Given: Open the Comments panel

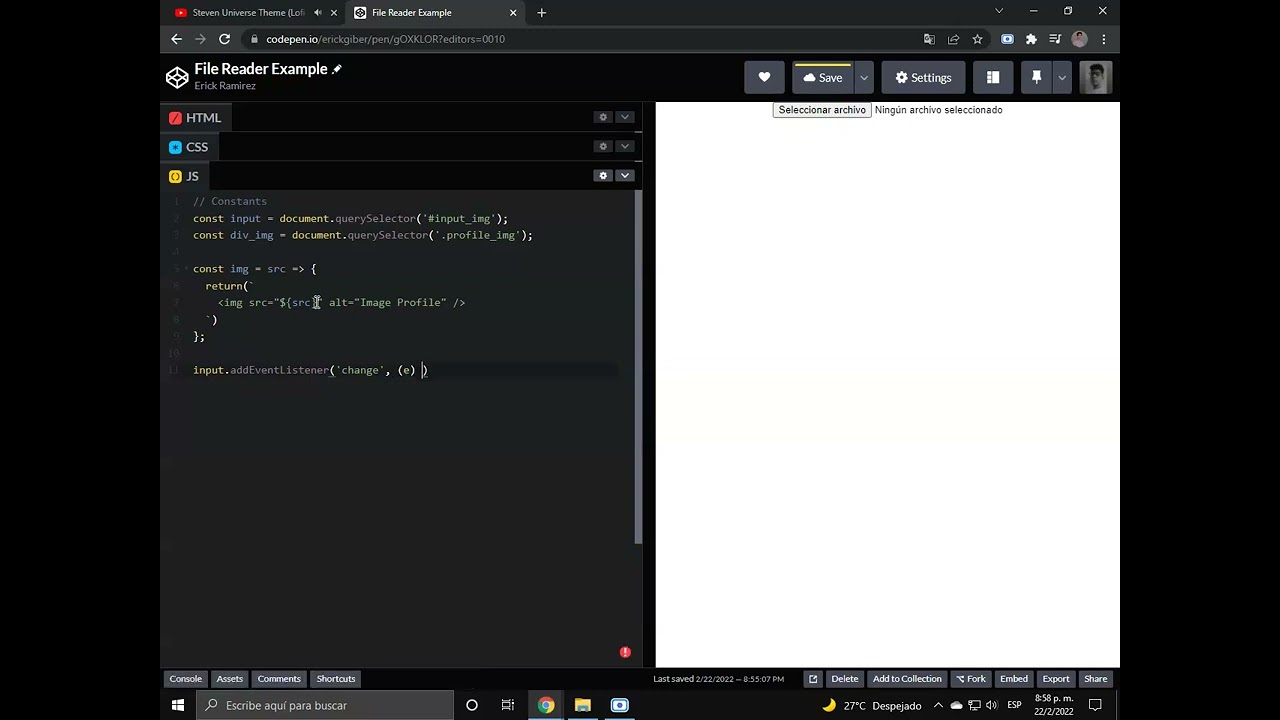Looking at the screenshot, I should click(279, 678).
